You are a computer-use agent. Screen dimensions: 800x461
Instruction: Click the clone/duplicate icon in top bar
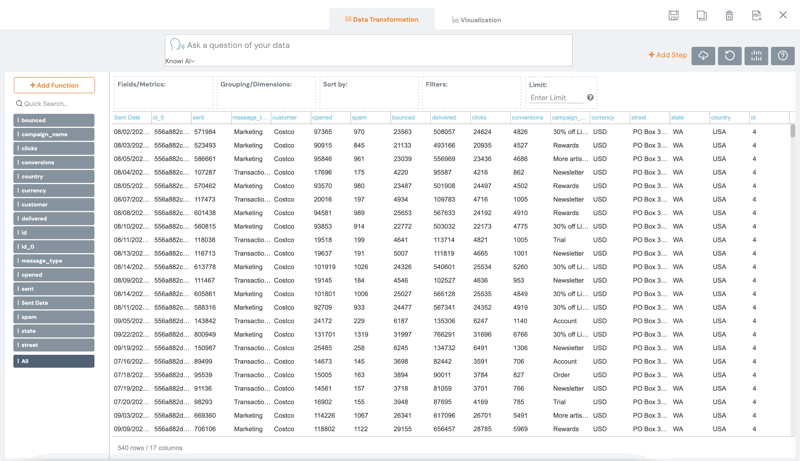[x=702, y=16]
